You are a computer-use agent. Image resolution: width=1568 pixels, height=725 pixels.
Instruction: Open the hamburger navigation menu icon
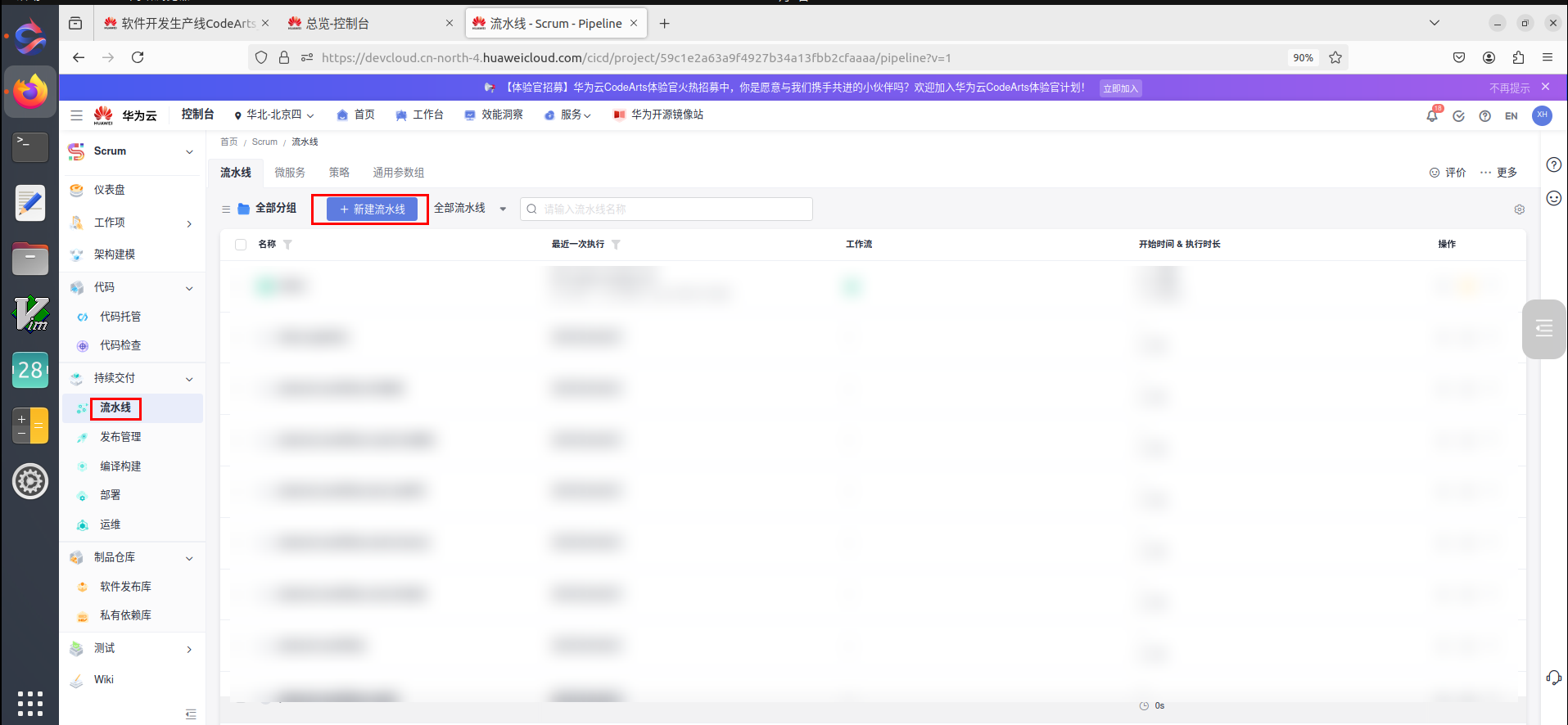77,115
